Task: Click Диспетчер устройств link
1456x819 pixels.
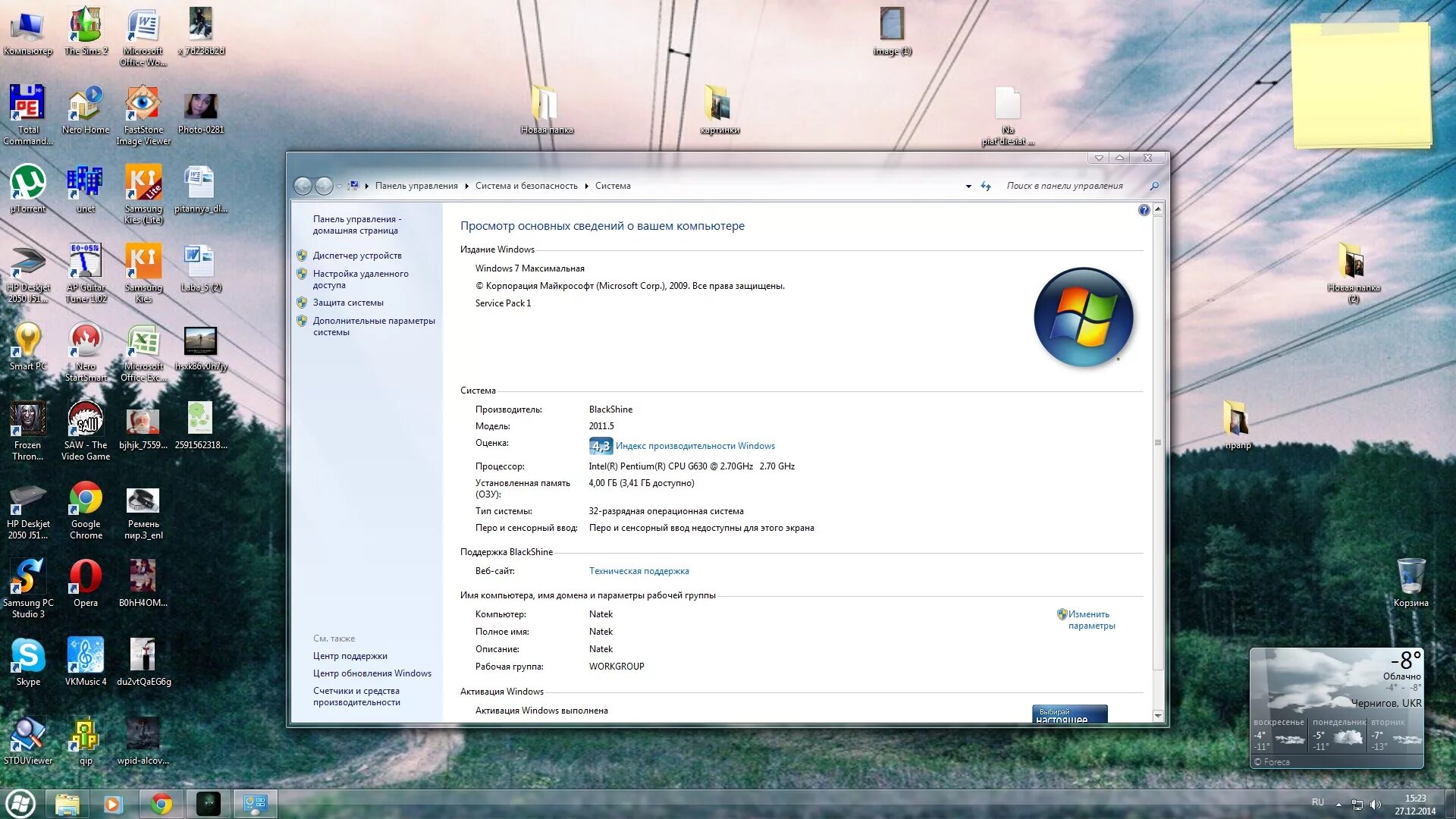Action: (357, 255)
